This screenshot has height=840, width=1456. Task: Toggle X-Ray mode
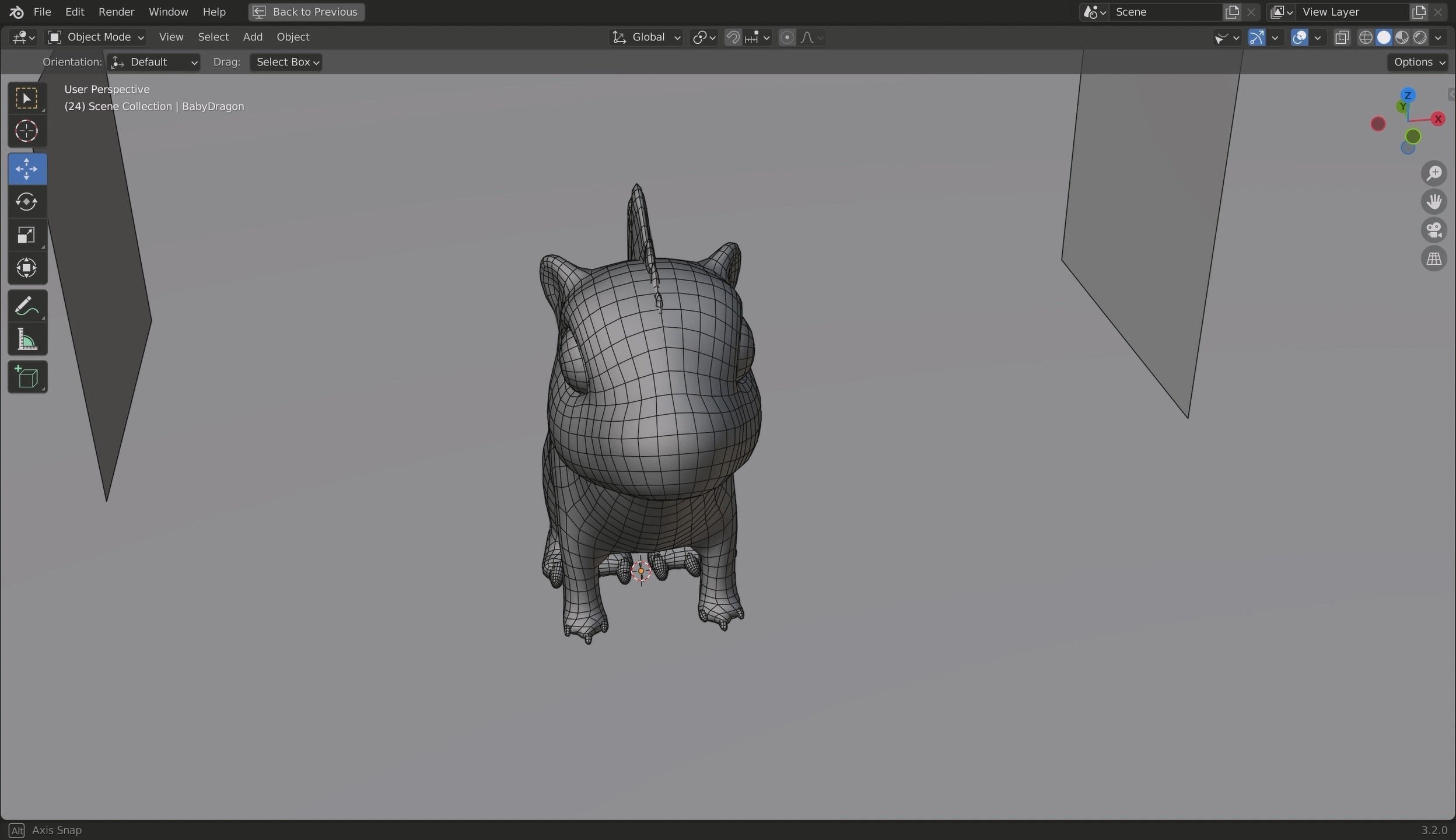(1342, 37)
